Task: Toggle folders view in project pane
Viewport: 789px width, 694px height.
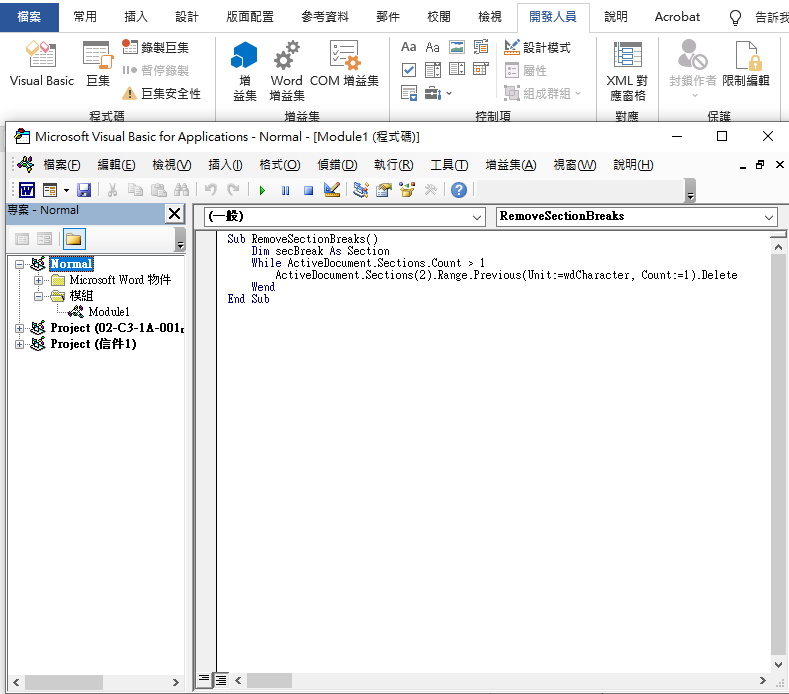Action: pyautogui.click(x=74, y=239)
